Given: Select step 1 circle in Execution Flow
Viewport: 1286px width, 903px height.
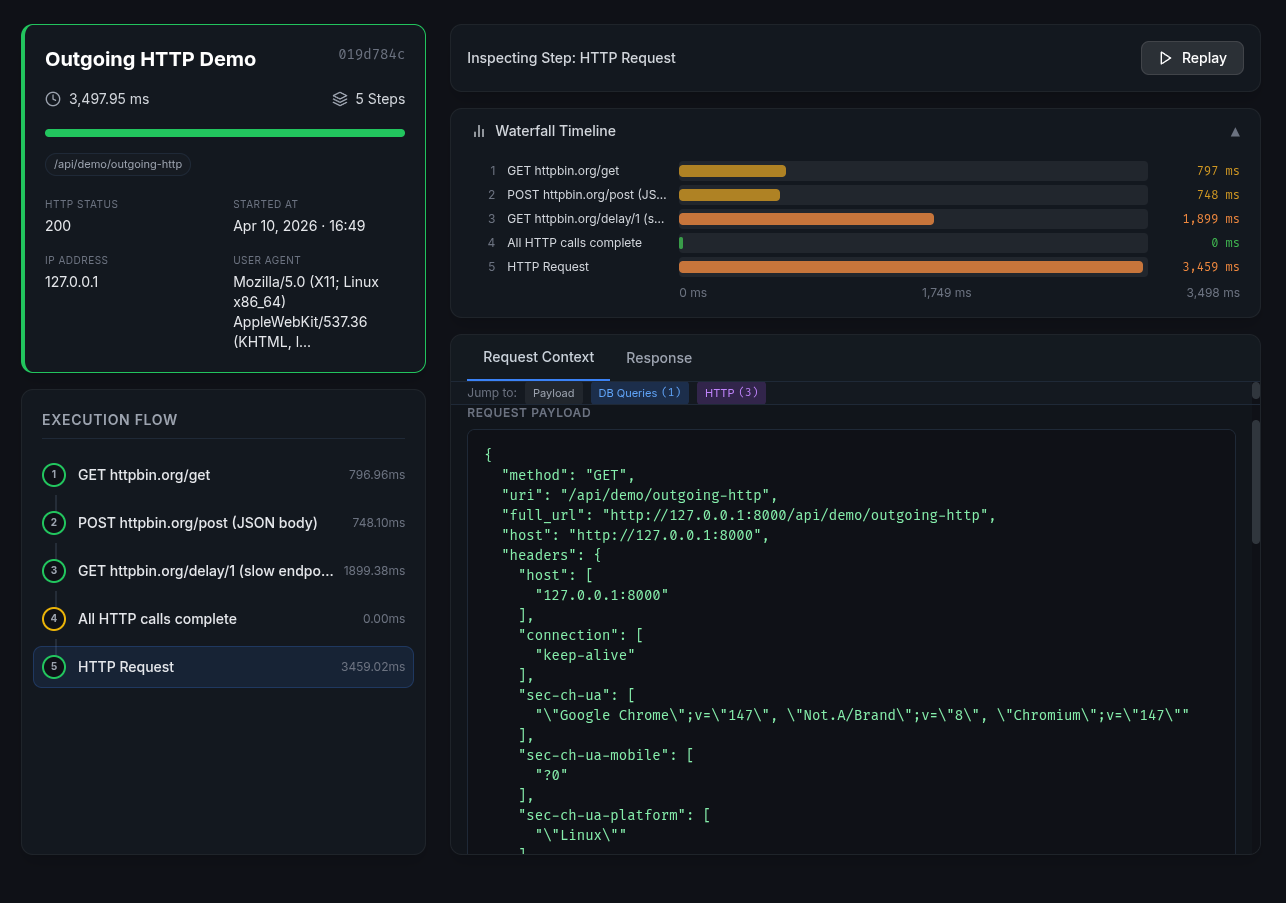Looking at the screenshot, I should coord(54,475).
